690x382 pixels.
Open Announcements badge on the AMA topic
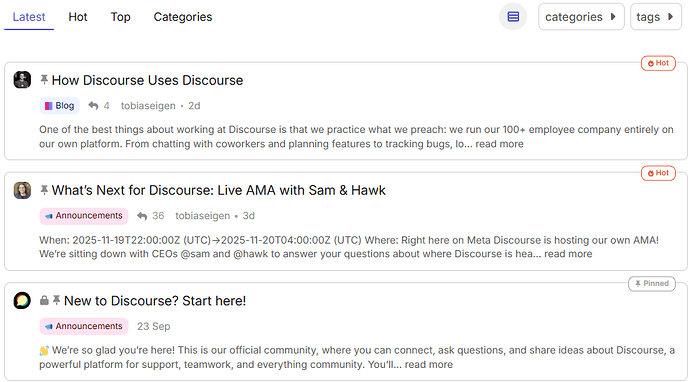pyautogui.click(x=84, y=216)
